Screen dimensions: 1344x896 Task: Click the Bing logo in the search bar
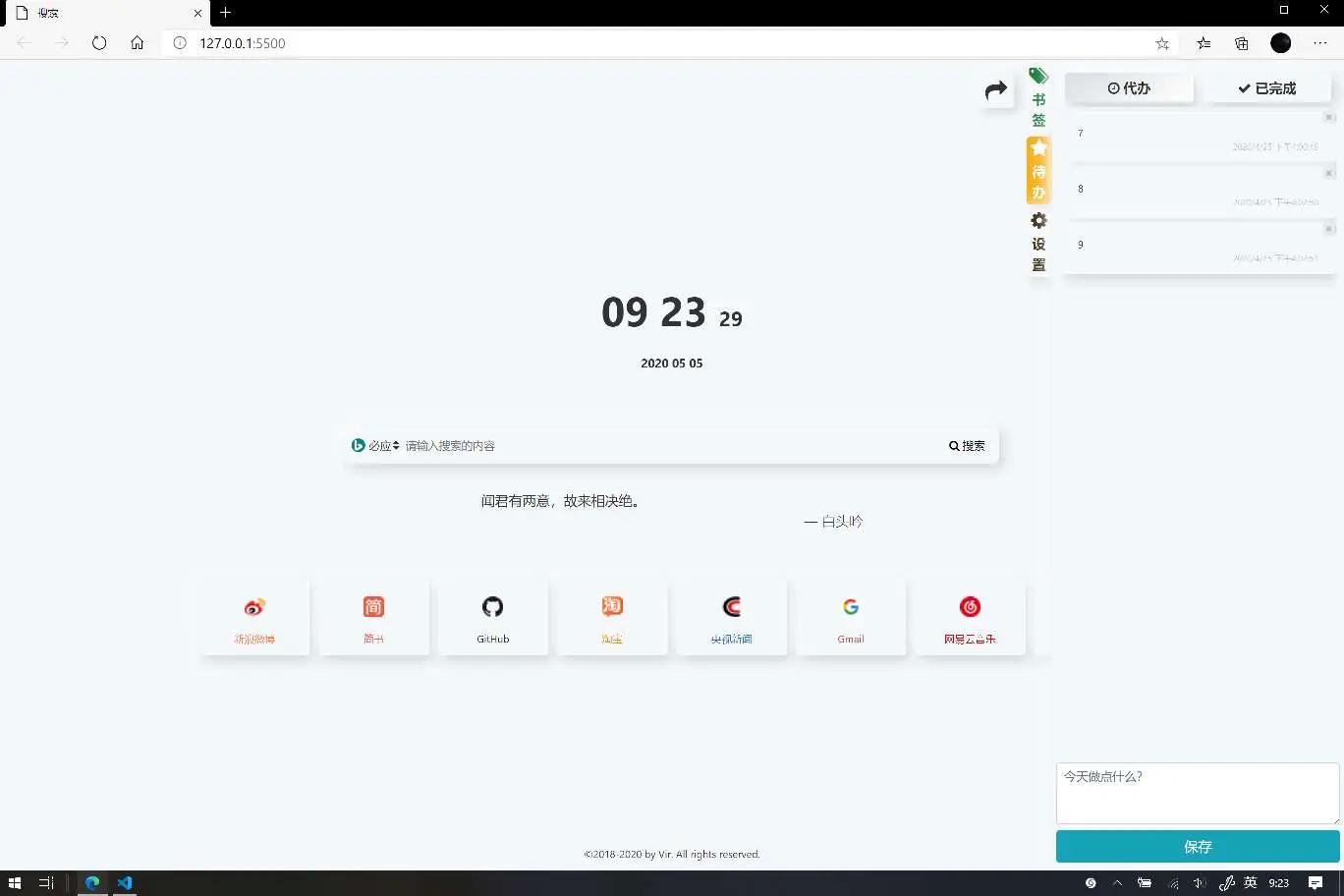(x=359, y=445)
